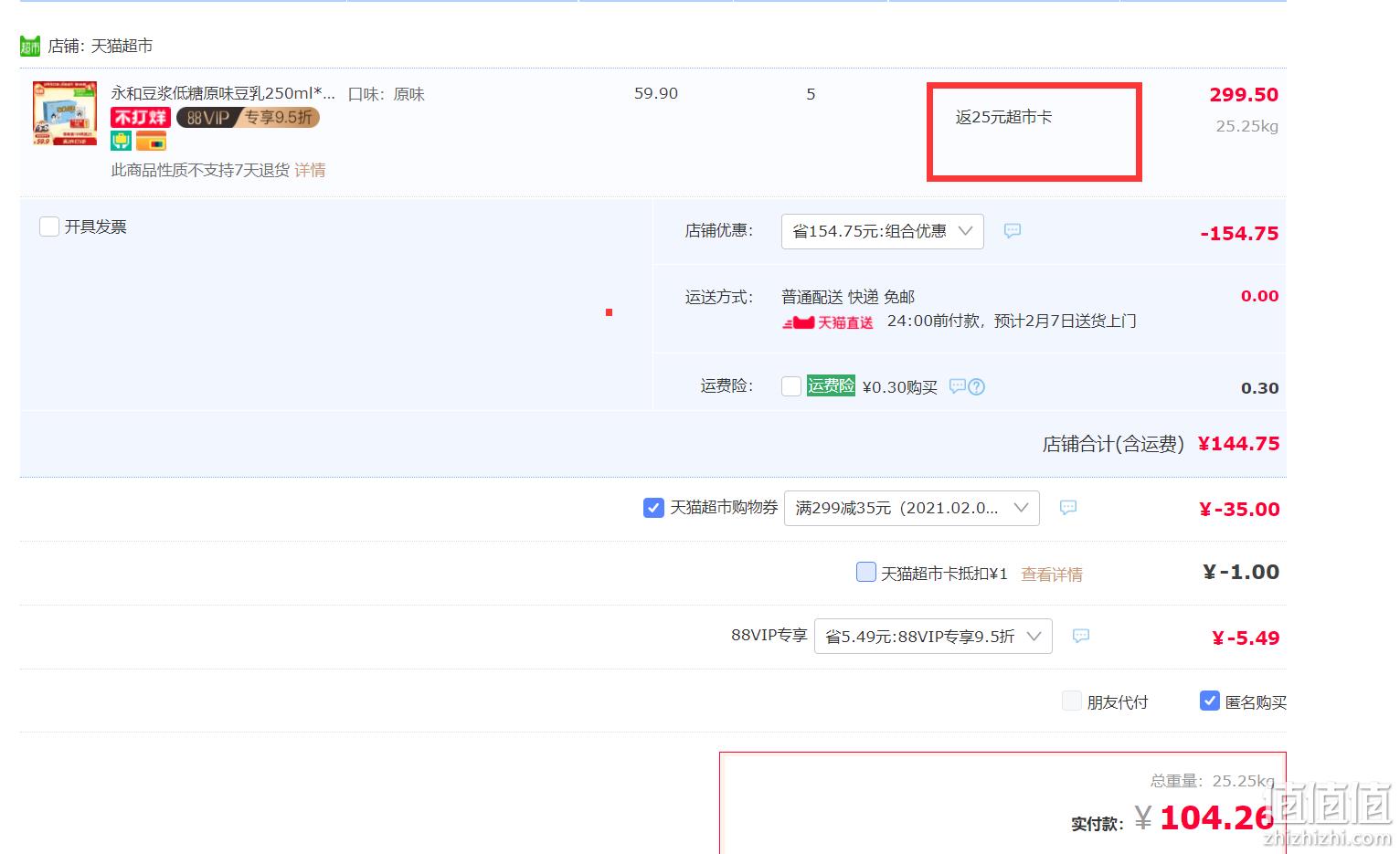Open the 满299减35元 coupon dropdown
Viewport: 1400px width, 854px height.
911,508
